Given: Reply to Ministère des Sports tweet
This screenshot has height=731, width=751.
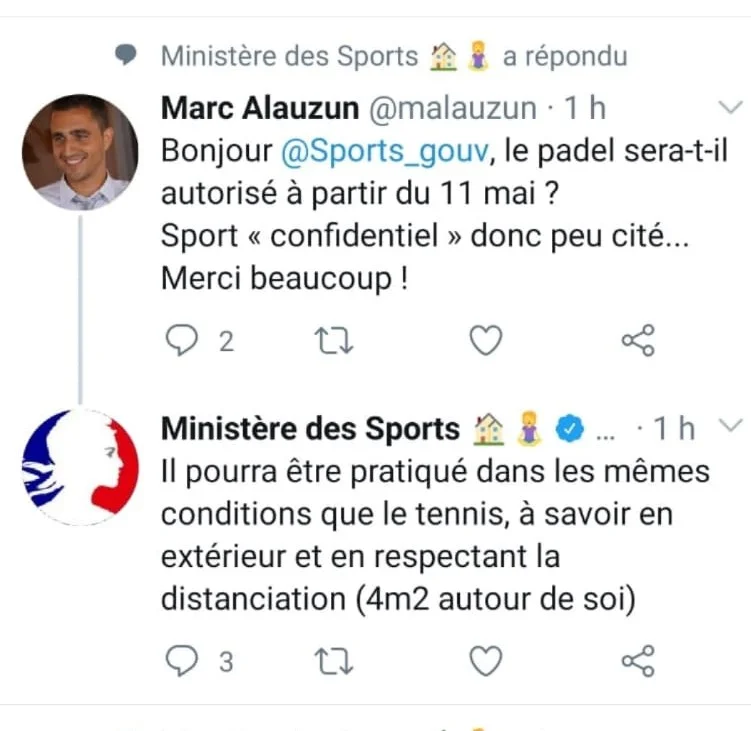Looking at the screenshot, I should (x=182, y=661).
